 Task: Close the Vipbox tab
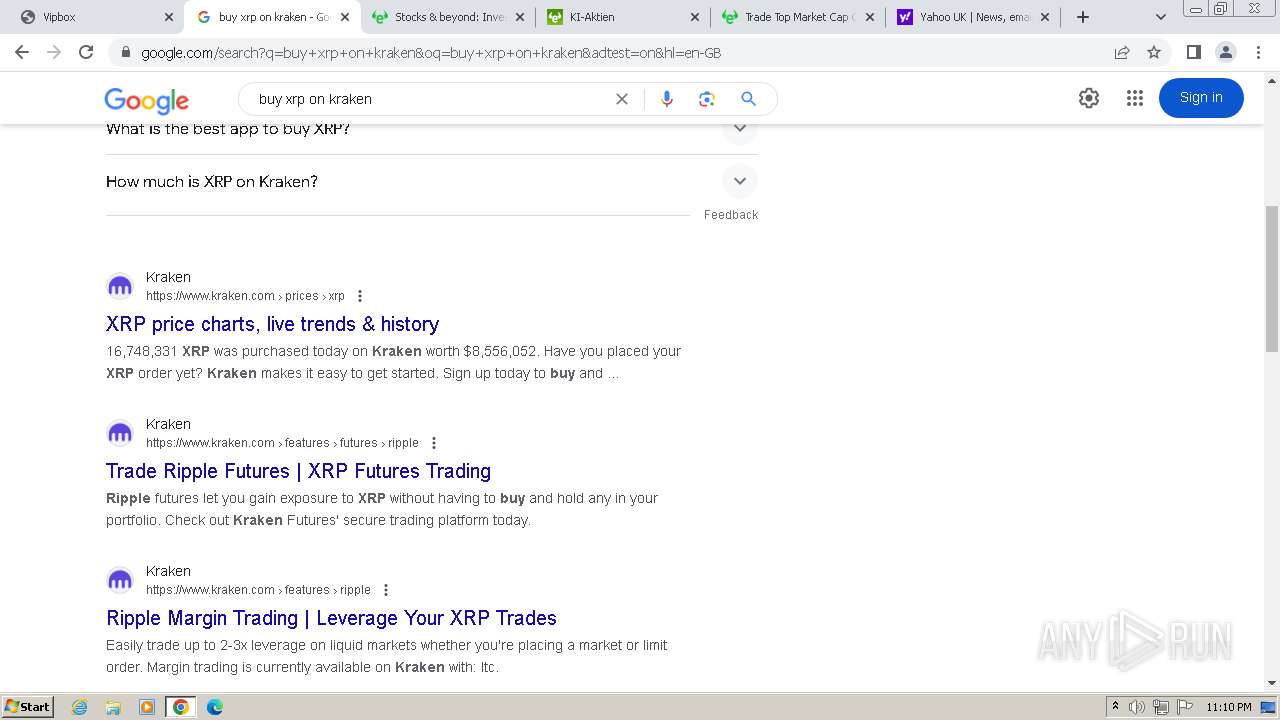pos(168,17)
